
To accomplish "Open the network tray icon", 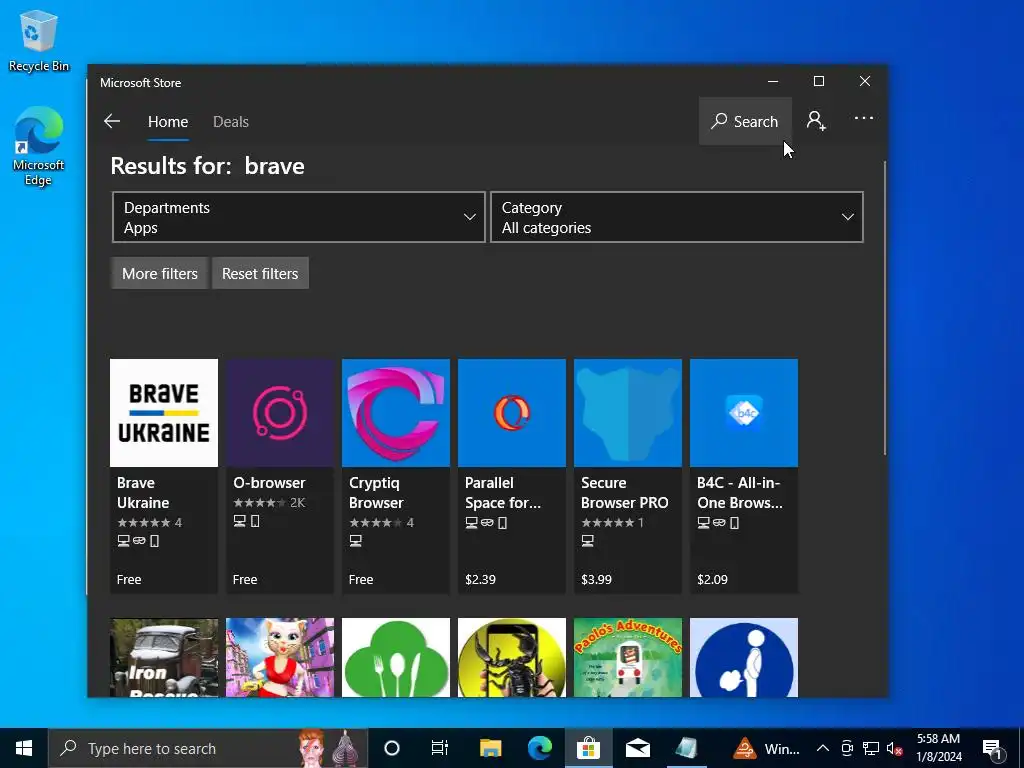I will (871, 748).
